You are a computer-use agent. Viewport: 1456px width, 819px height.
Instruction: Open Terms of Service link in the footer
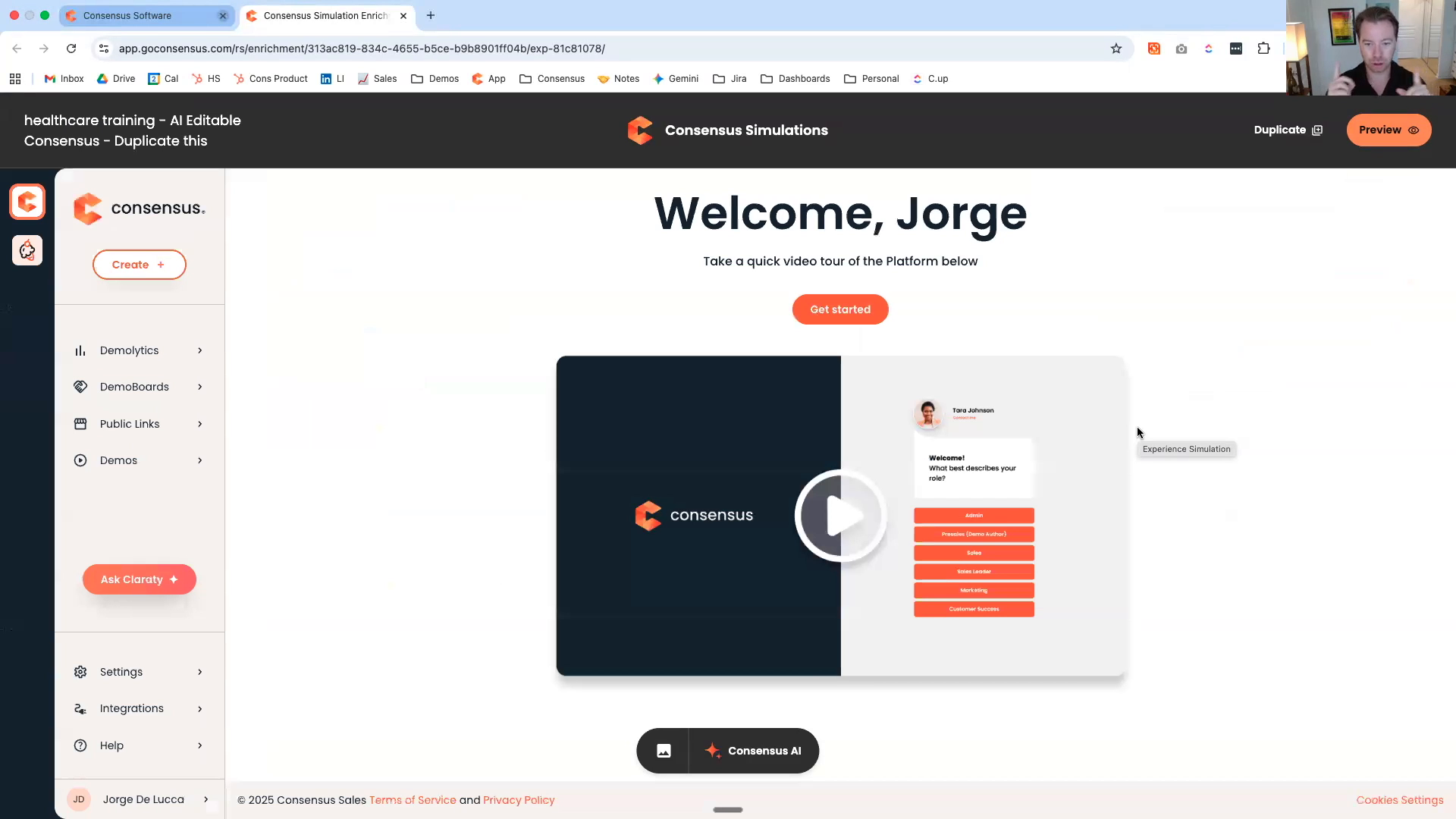[x=413, y=800]
